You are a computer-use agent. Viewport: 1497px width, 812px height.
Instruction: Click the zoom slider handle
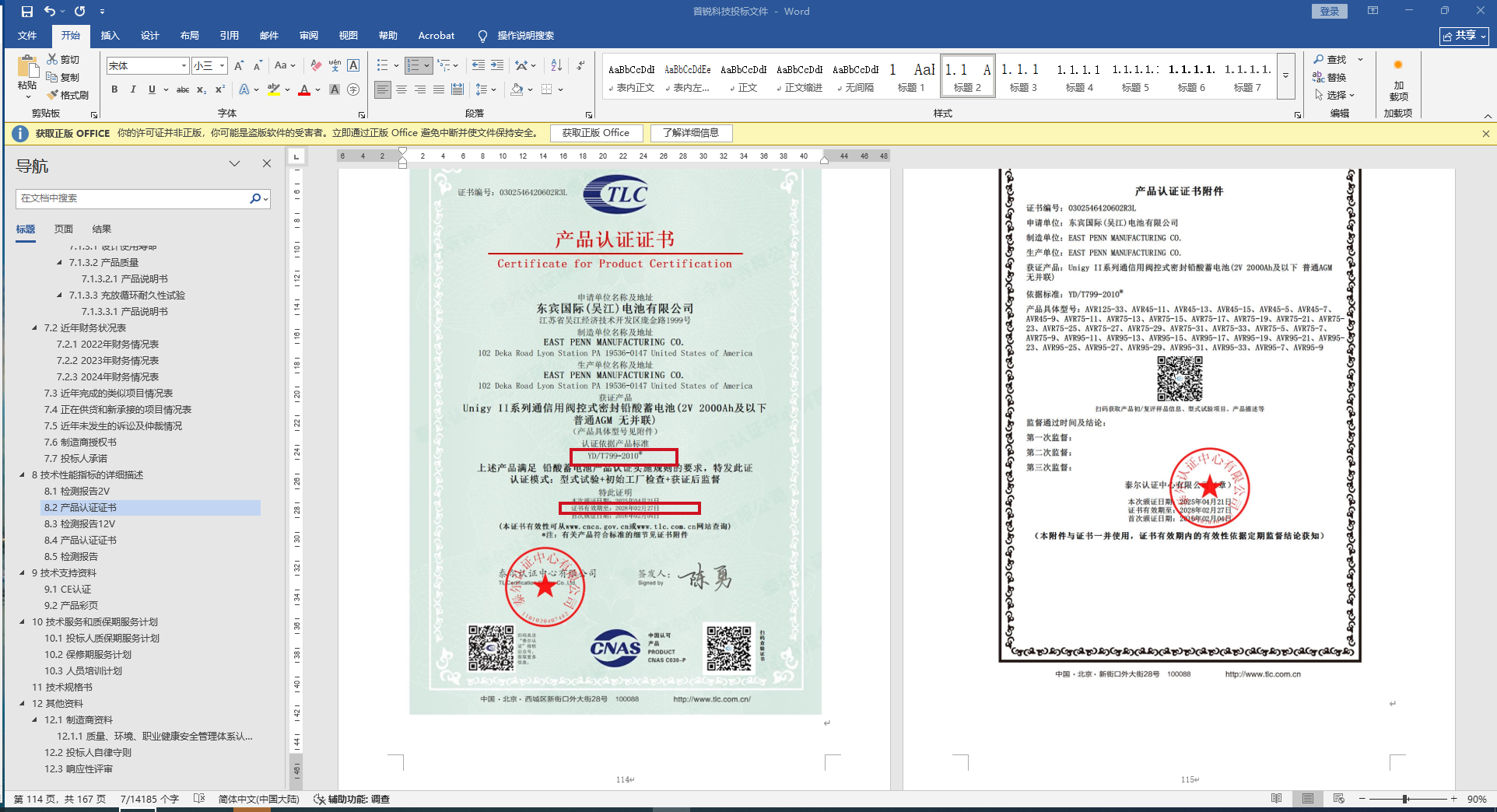tap(1406, 799)
